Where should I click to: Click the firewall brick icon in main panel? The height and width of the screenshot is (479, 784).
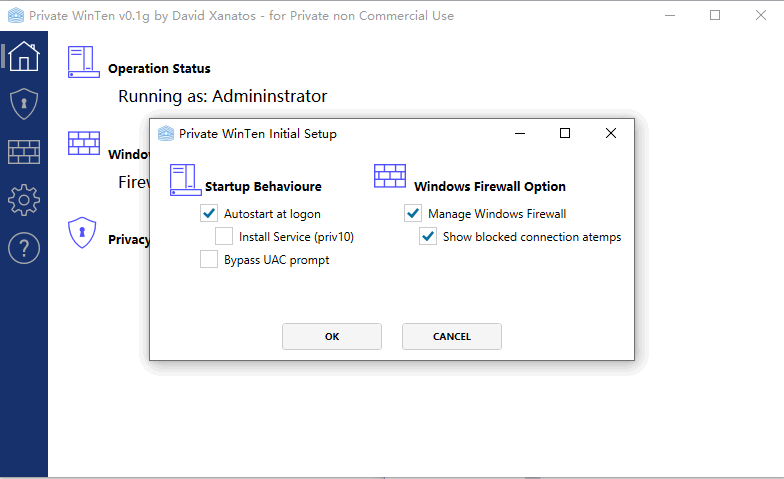click(83, 143)
